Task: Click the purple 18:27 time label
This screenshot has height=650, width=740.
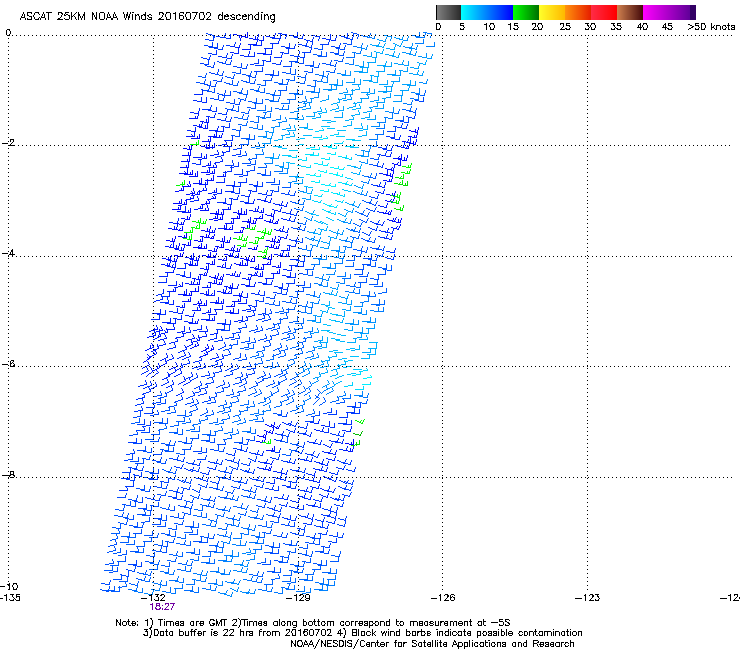Action: coord(162,607)
